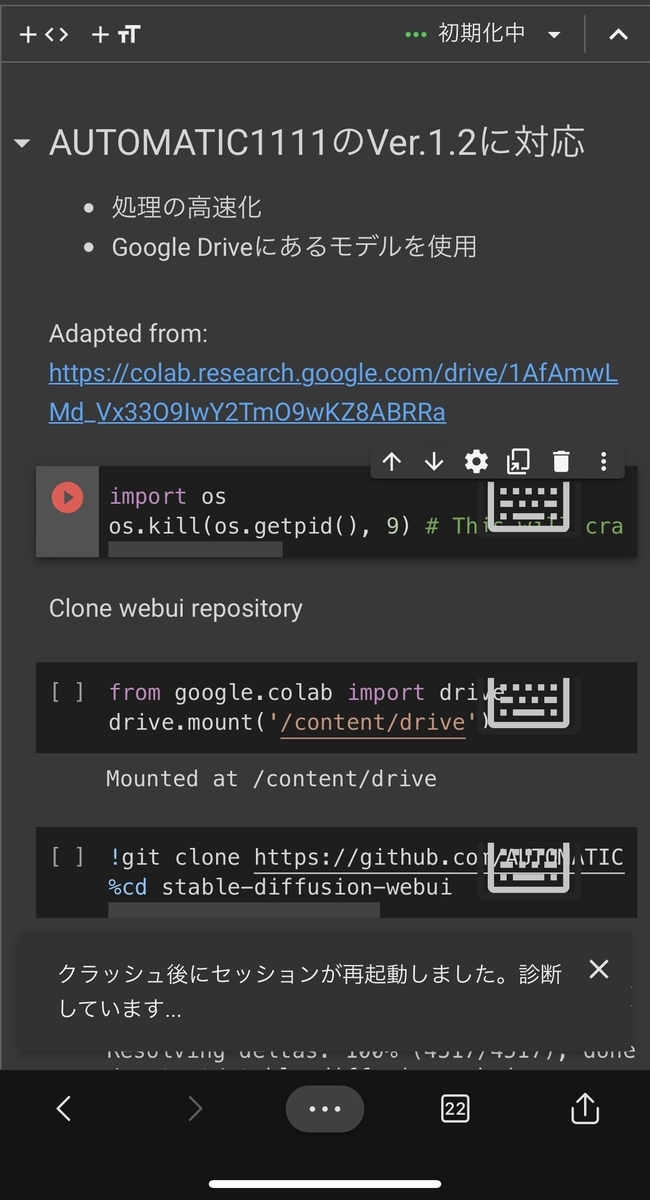This screenshot has height=1200, width=650.
Task: Open the browser share menu
Action: pos(585,1108)
